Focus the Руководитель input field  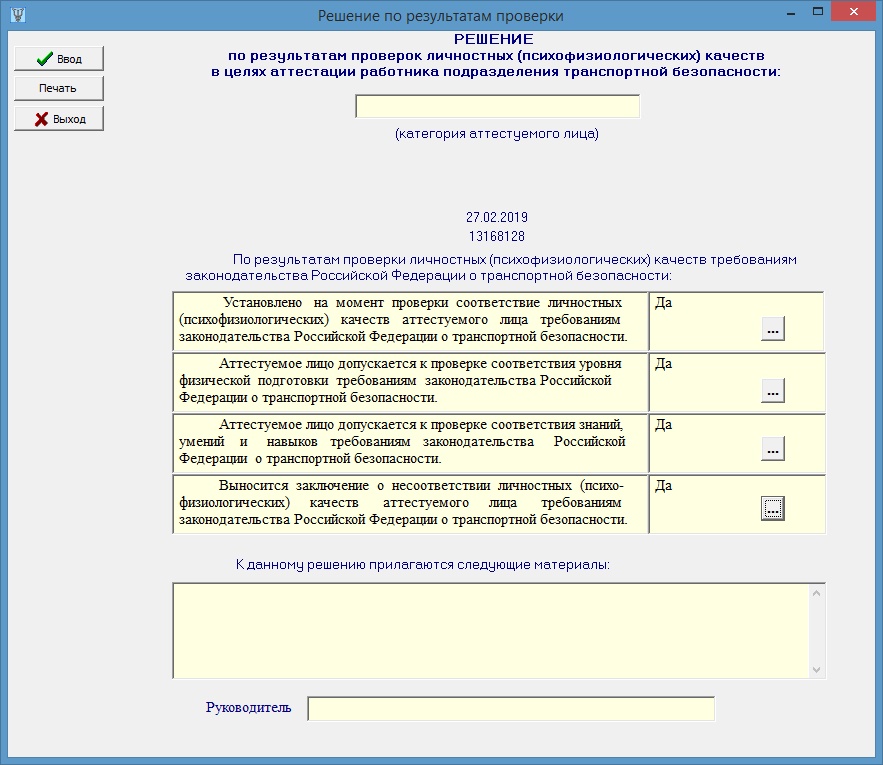coord(510,709)
